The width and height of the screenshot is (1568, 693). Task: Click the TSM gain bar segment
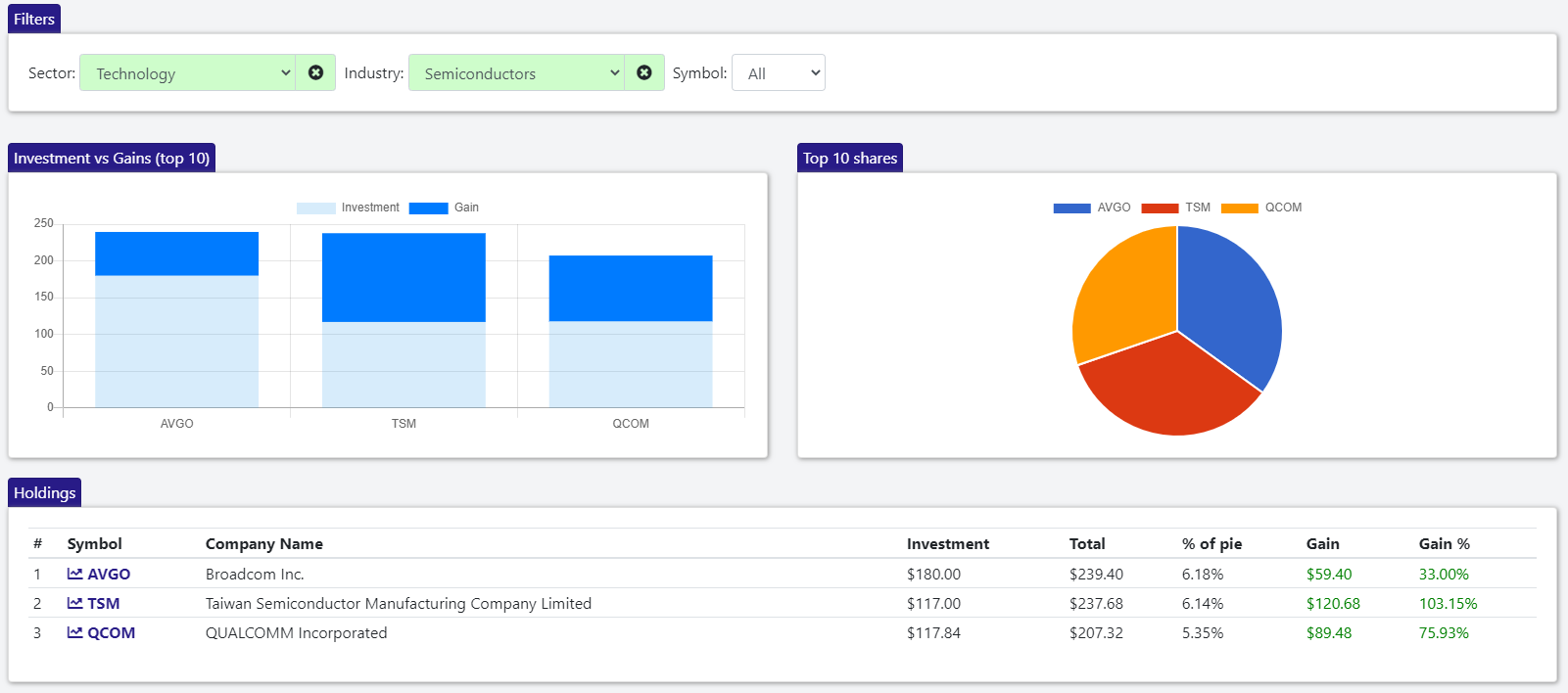[404, 278]
